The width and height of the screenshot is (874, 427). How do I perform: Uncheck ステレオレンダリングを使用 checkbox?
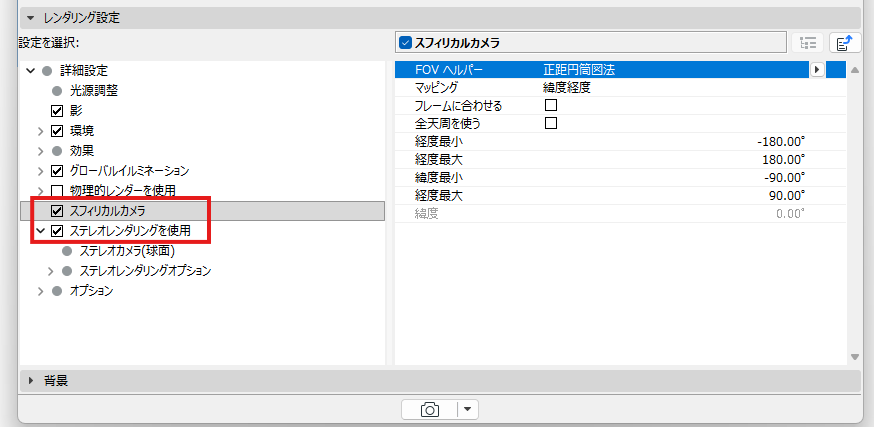tap(57, 230)
